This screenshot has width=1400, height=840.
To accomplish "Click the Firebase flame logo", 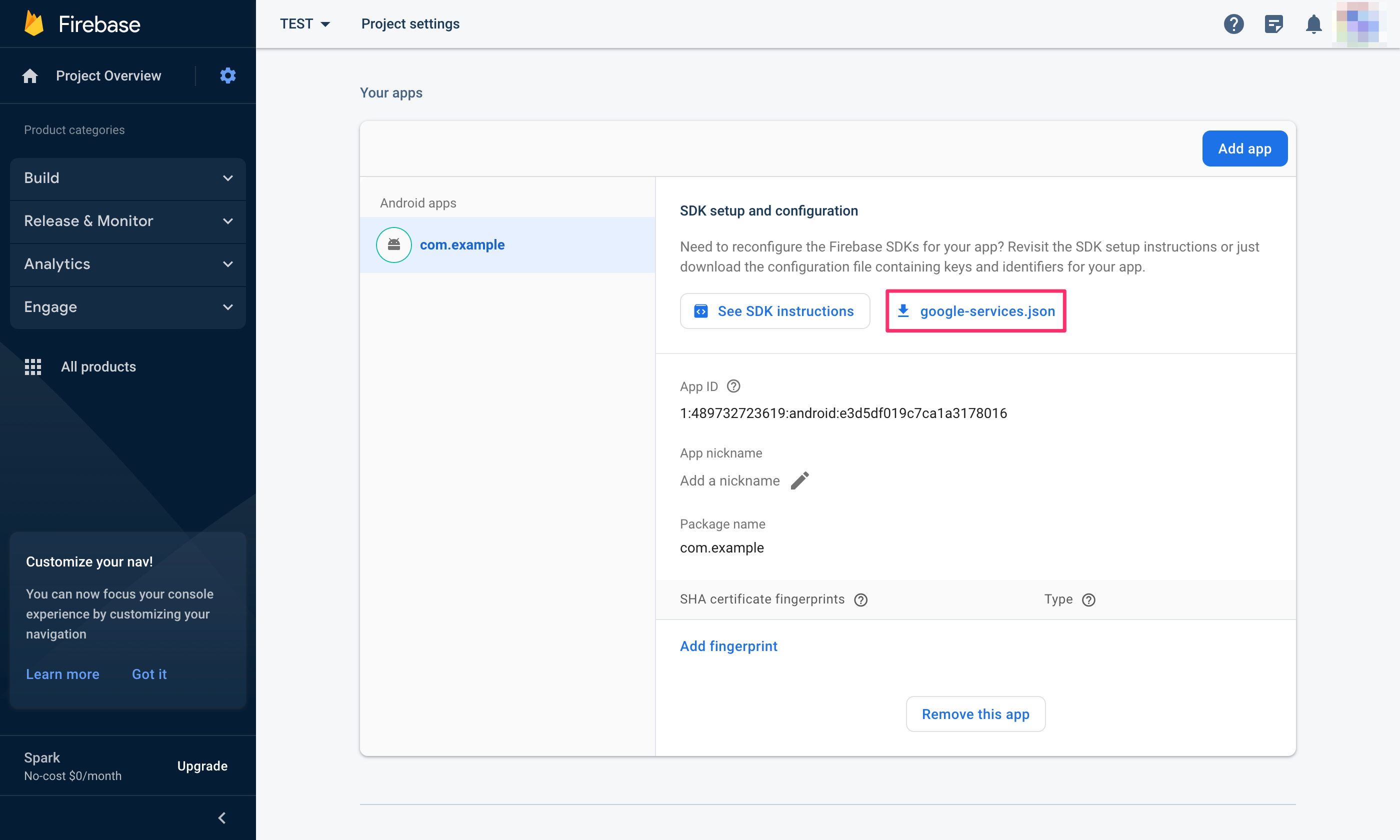I will coord(34,24).
